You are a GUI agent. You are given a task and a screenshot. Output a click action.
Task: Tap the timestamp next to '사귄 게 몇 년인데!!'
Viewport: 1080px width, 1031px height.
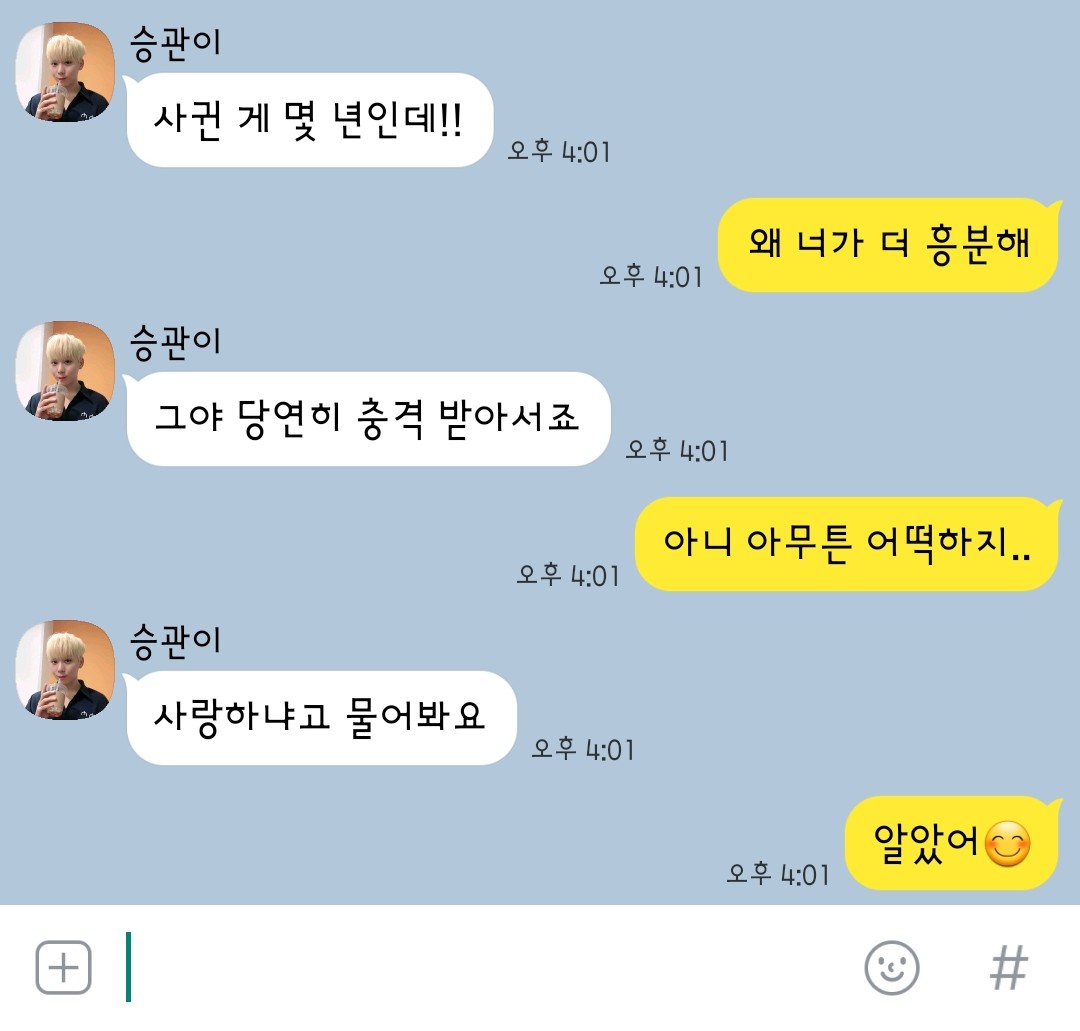pyautogui.click(x=559, y=151)
